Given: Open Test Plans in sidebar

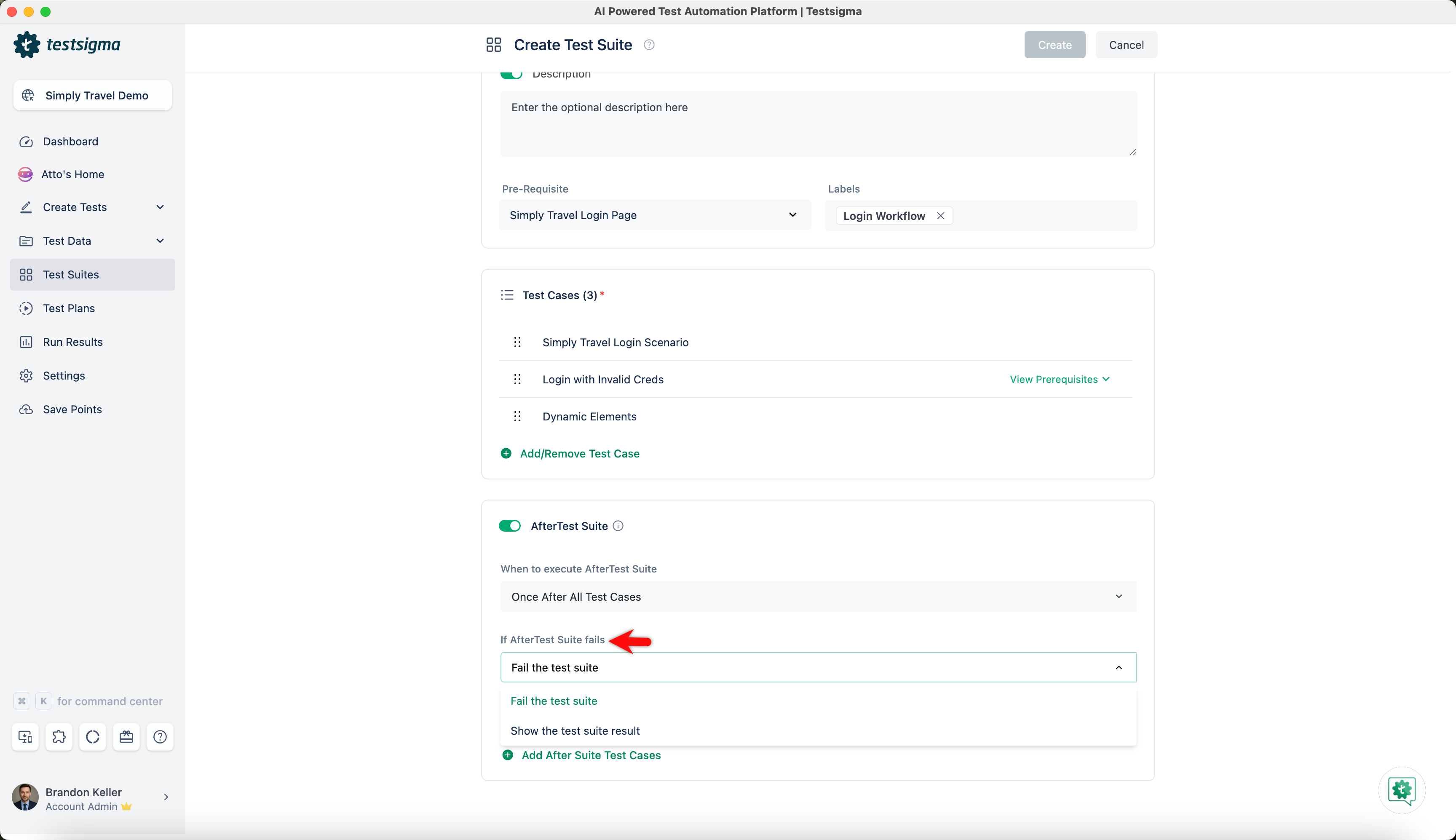Looking at the screenshot, I should coord(69,308).
